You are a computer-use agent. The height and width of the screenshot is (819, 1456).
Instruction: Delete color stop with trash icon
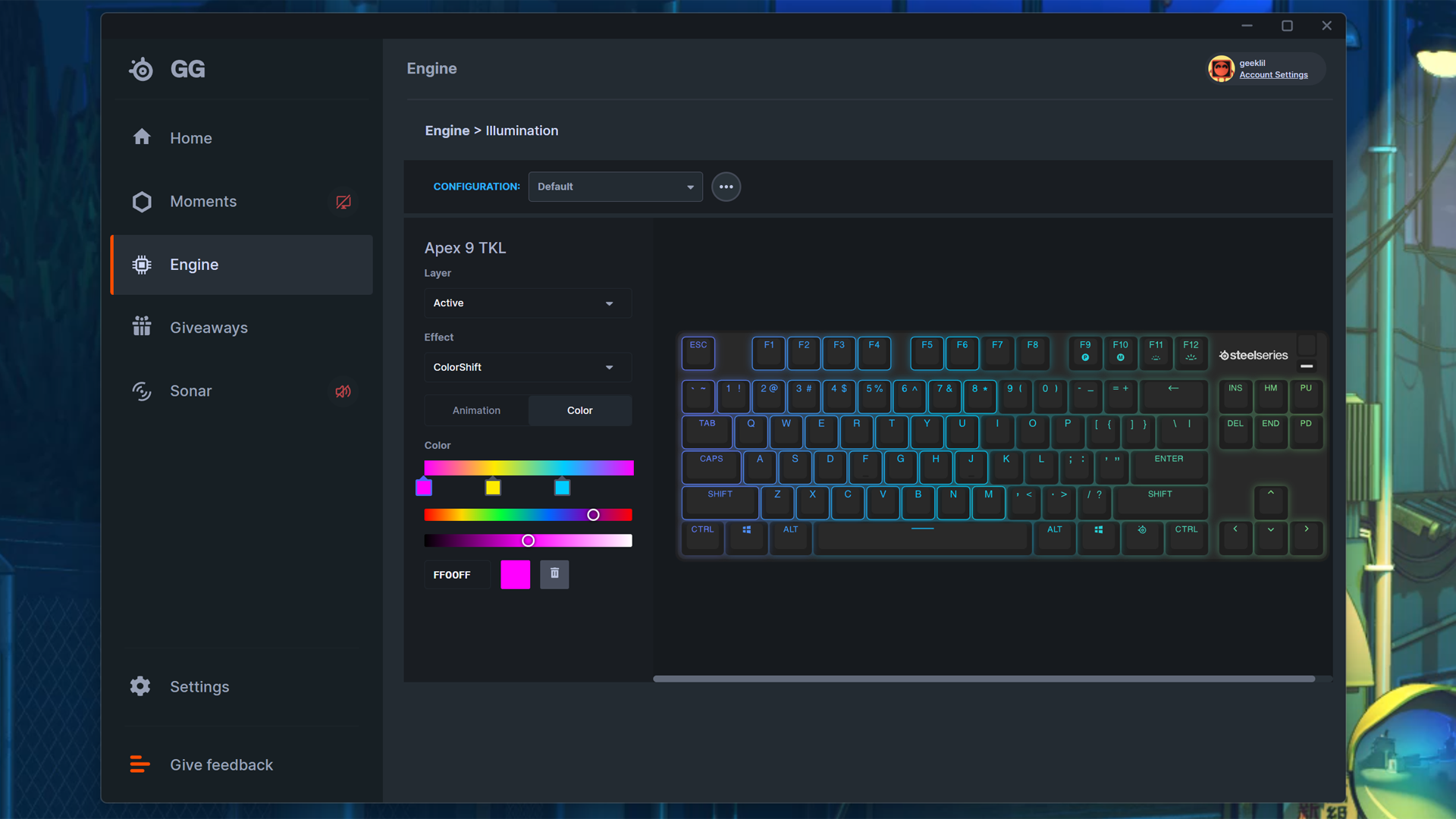[x=554, y=574]
